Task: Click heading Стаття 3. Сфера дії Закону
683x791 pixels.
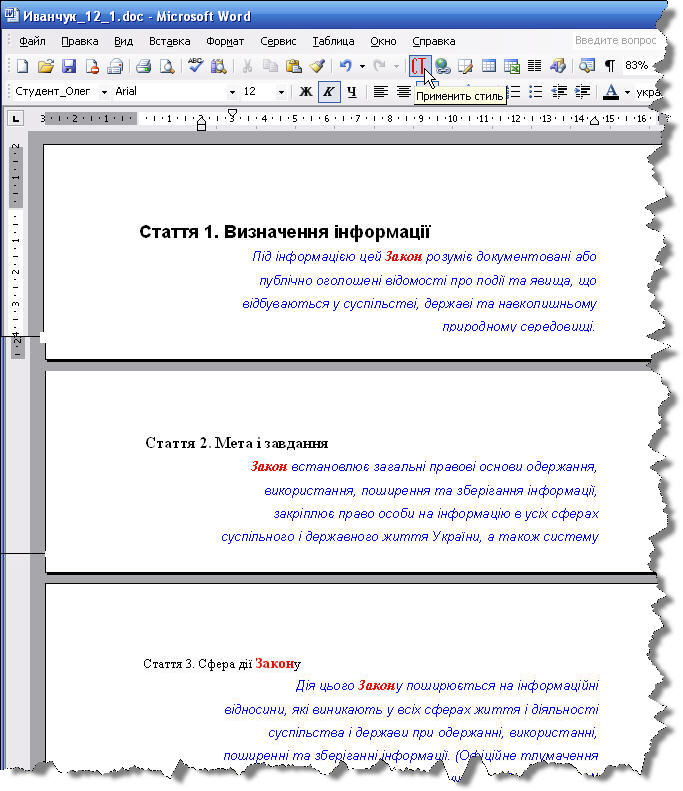Action: pyautogui.click(x=222, y=663)
